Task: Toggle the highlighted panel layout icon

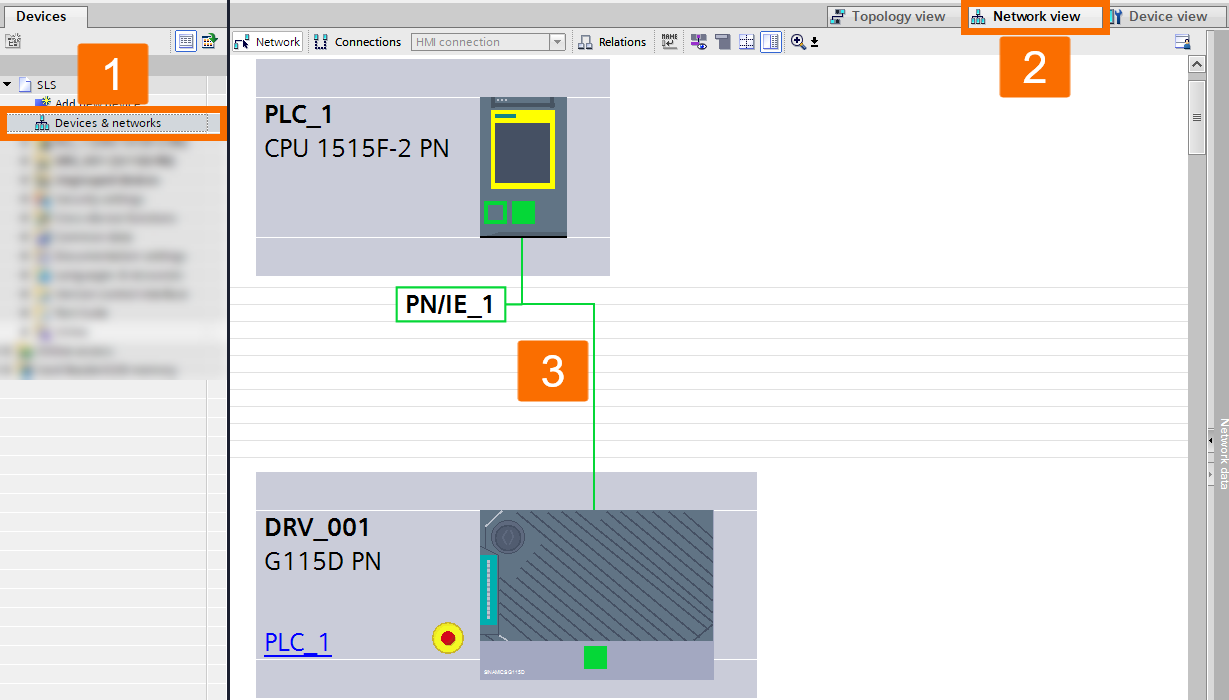Action: pyautogui.click(x=770, y=41)
